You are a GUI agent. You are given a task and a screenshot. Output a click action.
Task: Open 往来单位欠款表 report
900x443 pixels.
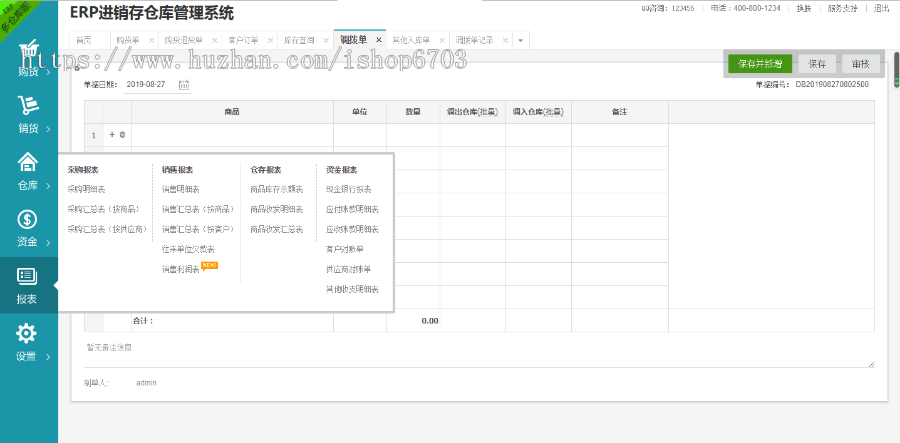[188, 249]
